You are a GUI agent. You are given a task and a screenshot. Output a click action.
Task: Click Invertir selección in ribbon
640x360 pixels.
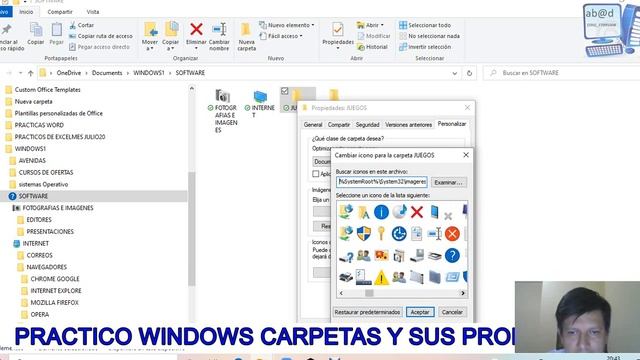(x=425, y=47)
